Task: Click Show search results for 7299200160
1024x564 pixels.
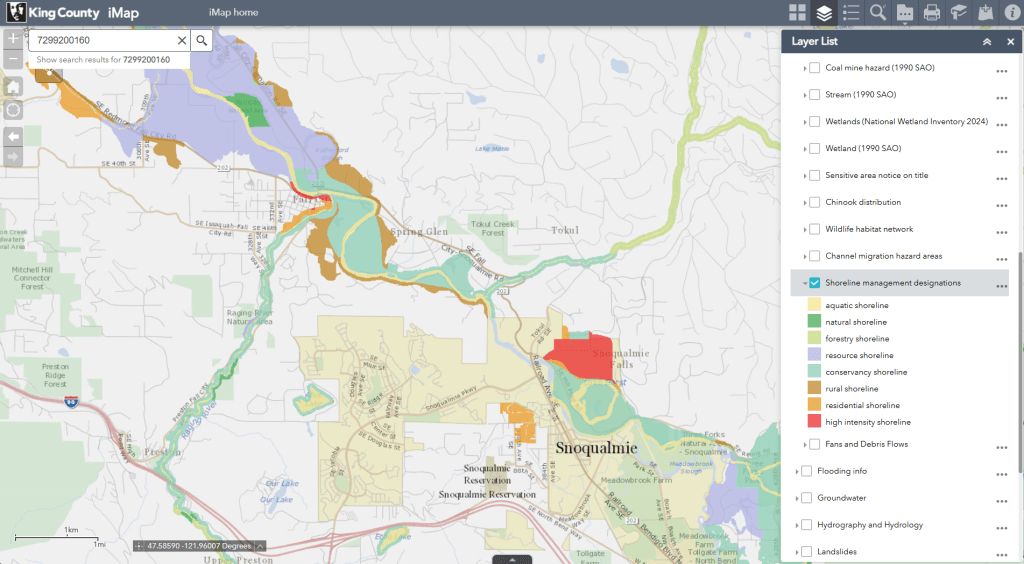Action: coord(103,60)
